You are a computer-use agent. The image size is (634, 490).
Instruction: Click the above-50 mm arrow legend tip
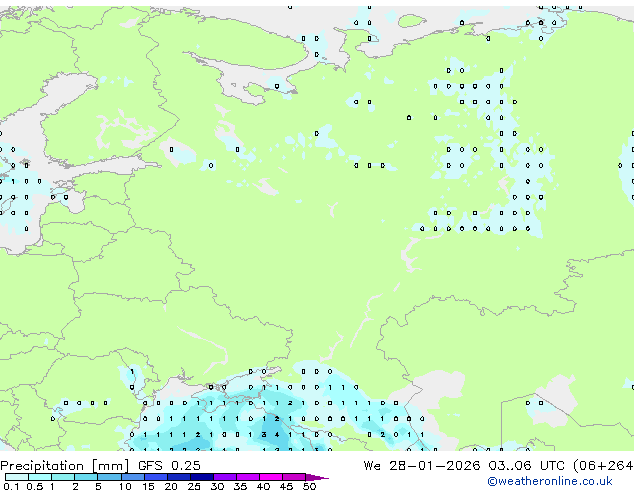click(317, 478)
